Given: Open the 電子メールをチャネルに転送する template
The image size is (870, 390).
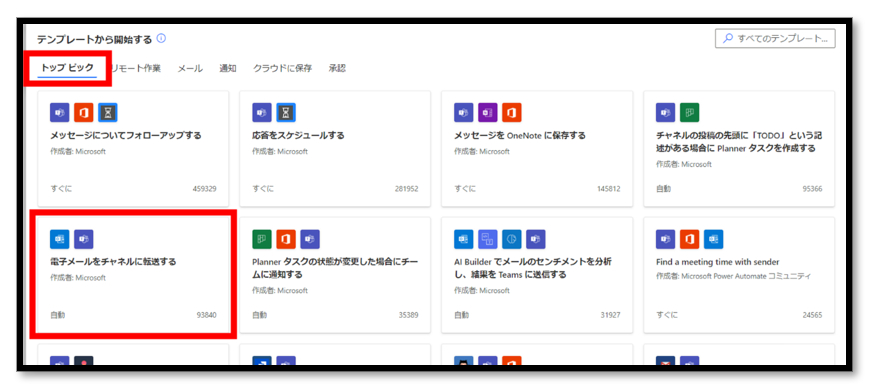Looking at the screenshot, I should pos(133,275).
